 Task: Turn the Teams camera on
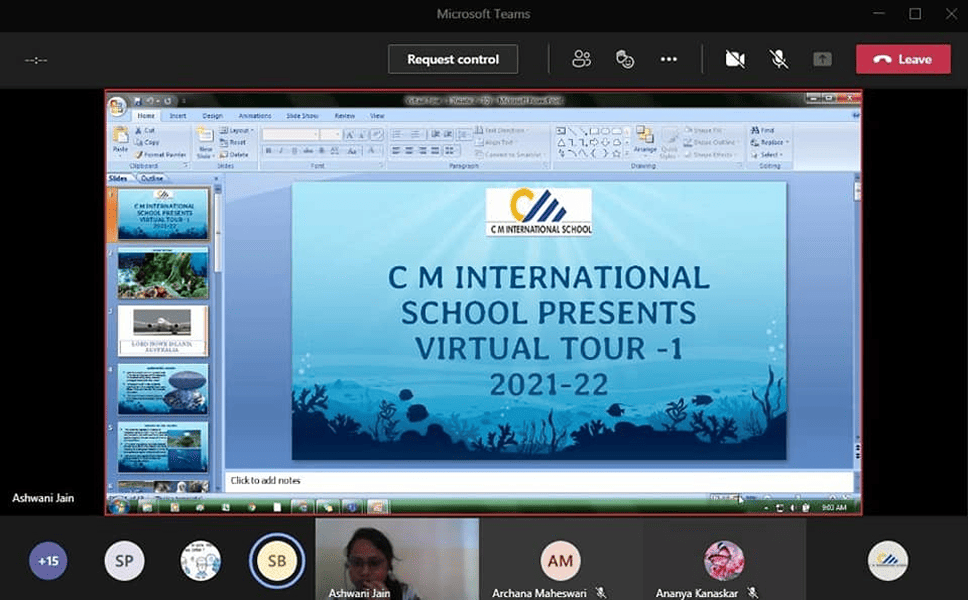[735, 59]
